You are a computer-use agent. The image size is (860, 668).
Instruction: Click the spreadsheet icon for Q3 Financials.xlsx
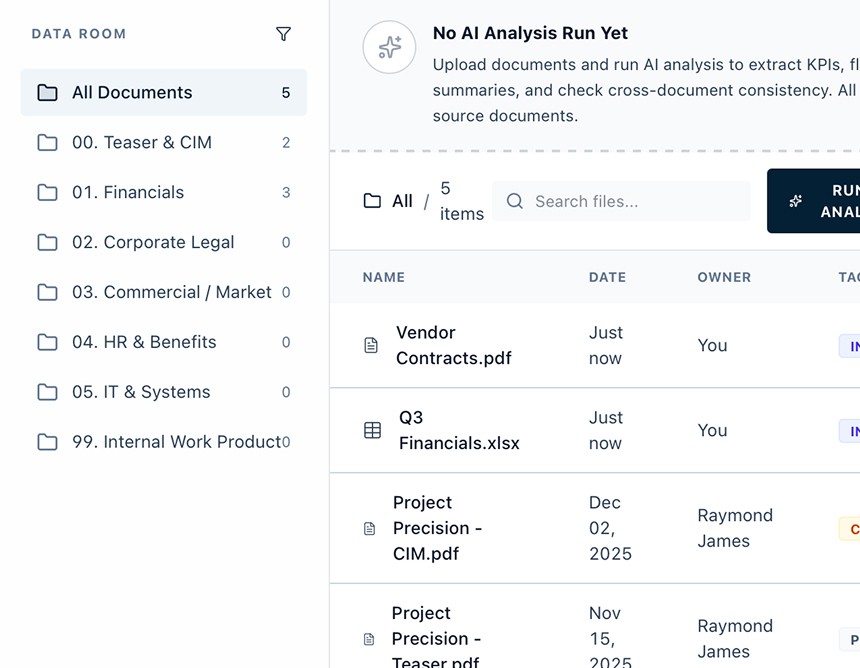(x=372, y=430)
